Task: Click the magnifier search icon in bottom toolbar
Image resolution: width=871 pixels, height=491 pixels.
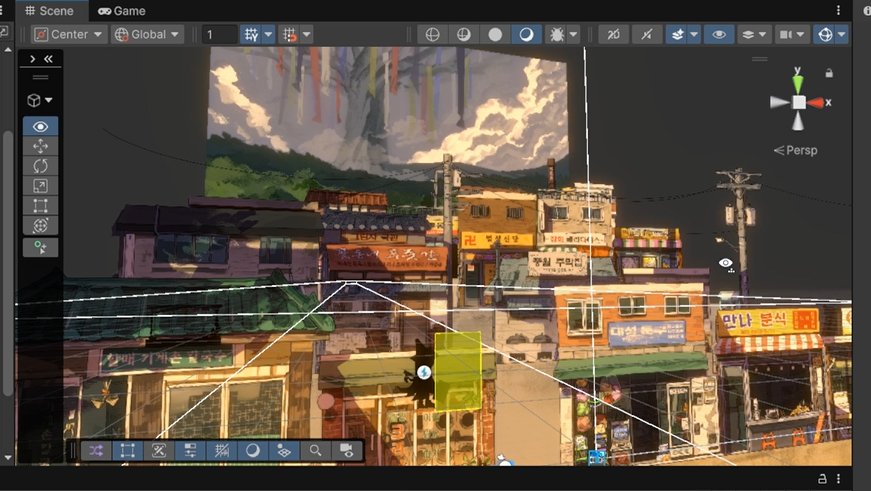Action: click(x=316, y=450)
